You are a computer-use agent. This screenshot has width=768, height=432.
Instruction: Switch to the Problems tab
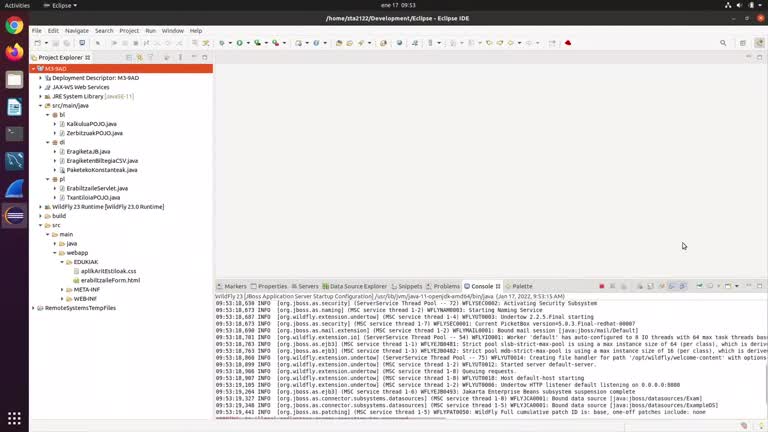tap(446, 286)
